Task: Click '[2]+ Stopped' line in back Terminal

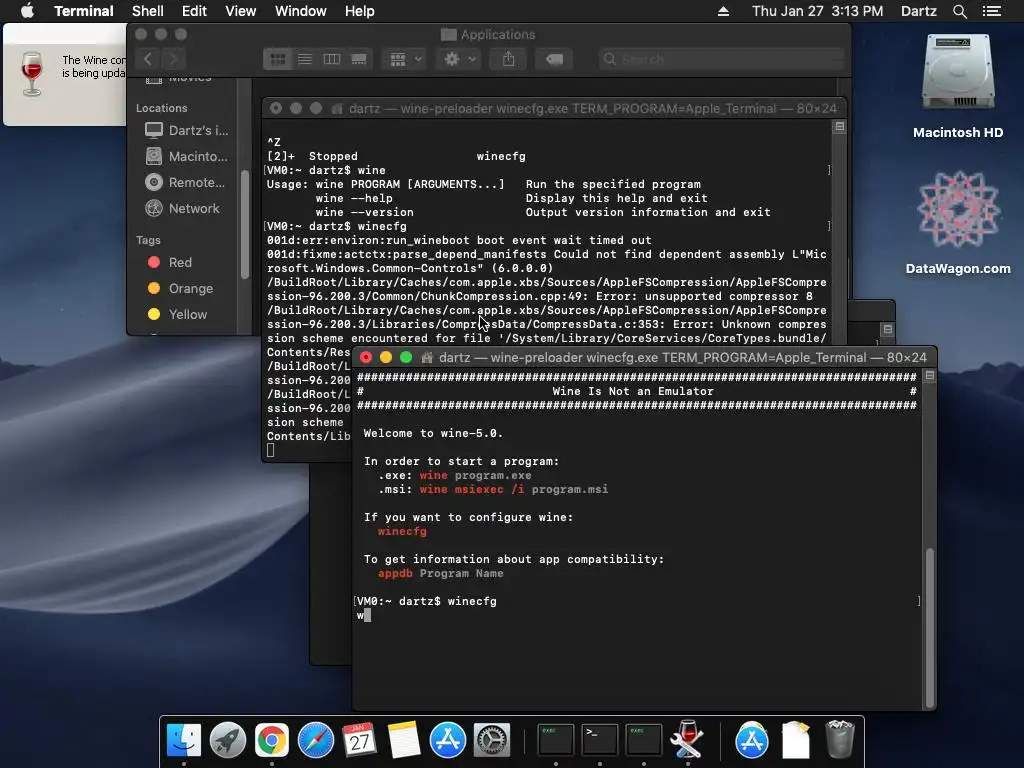Action: point(396,156)
